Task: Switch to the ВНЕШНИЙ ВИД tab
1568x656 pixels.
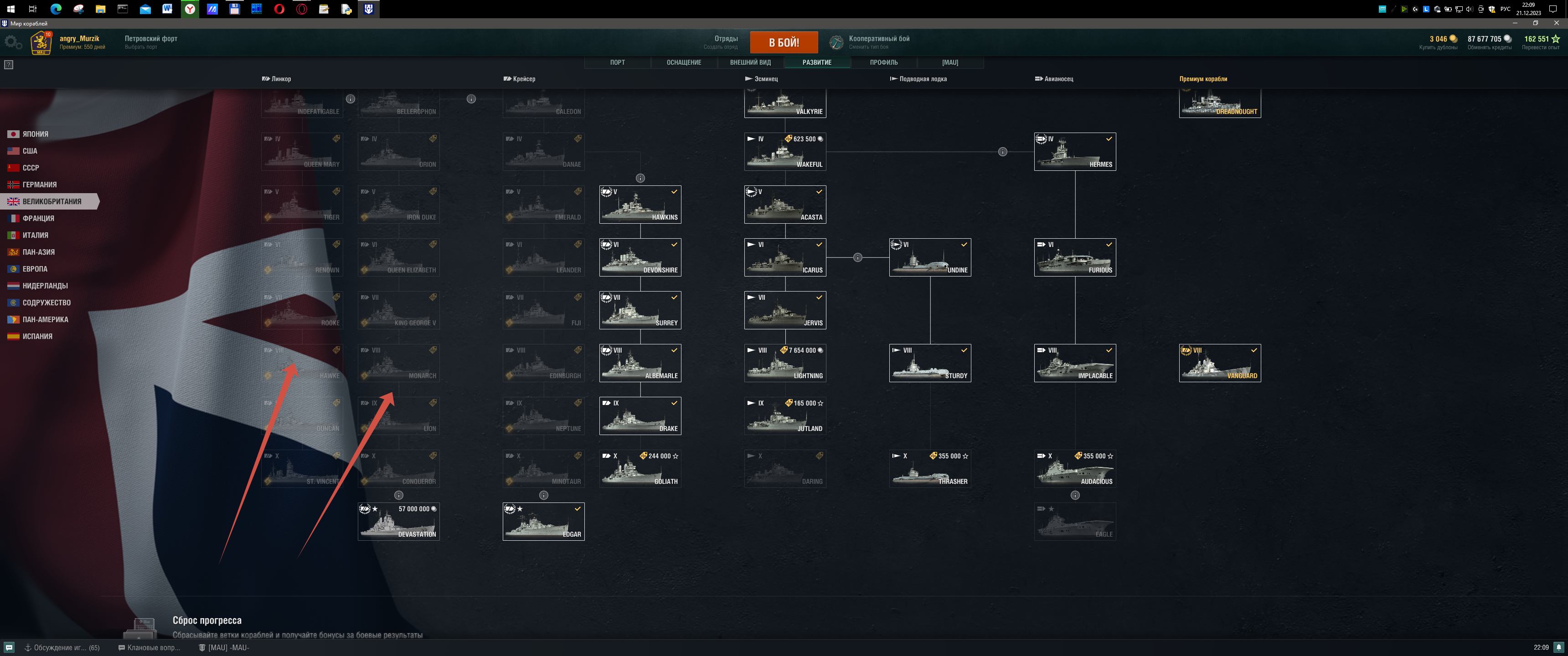Action: pyautogui.click(x=750, y=62)
